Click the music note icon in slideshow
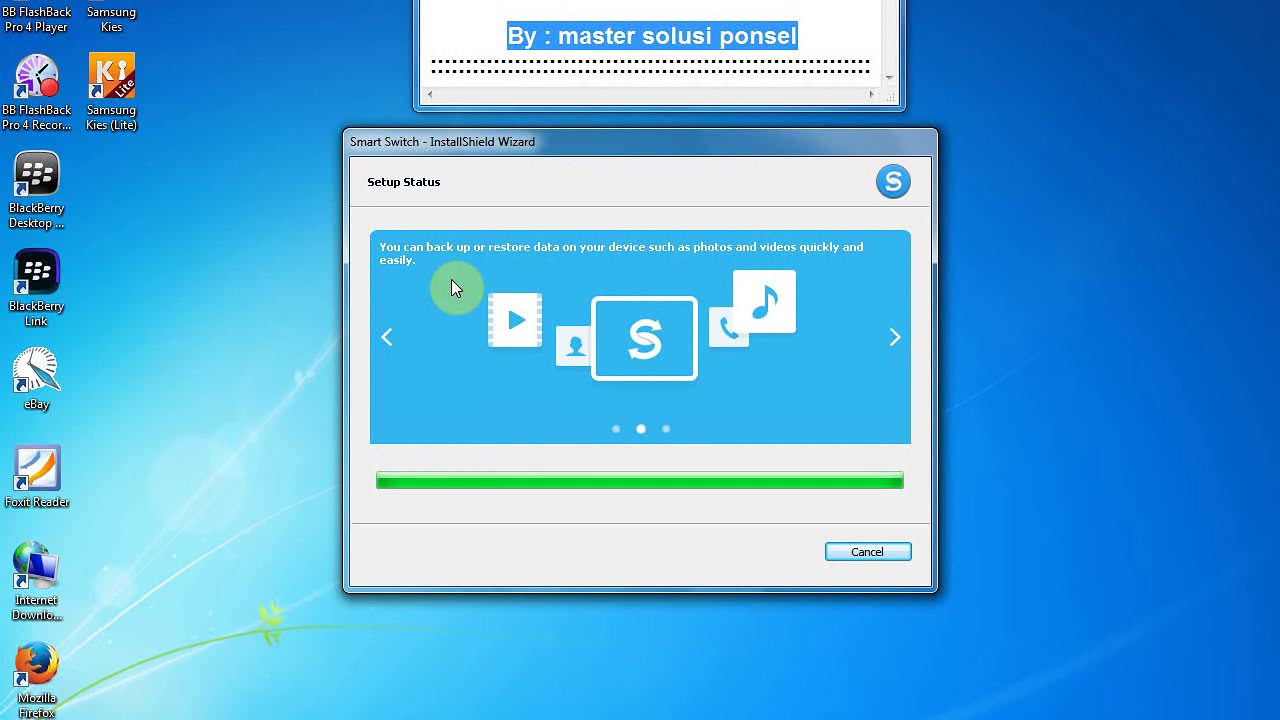1280x720 pixels. (x=765, y=301)
